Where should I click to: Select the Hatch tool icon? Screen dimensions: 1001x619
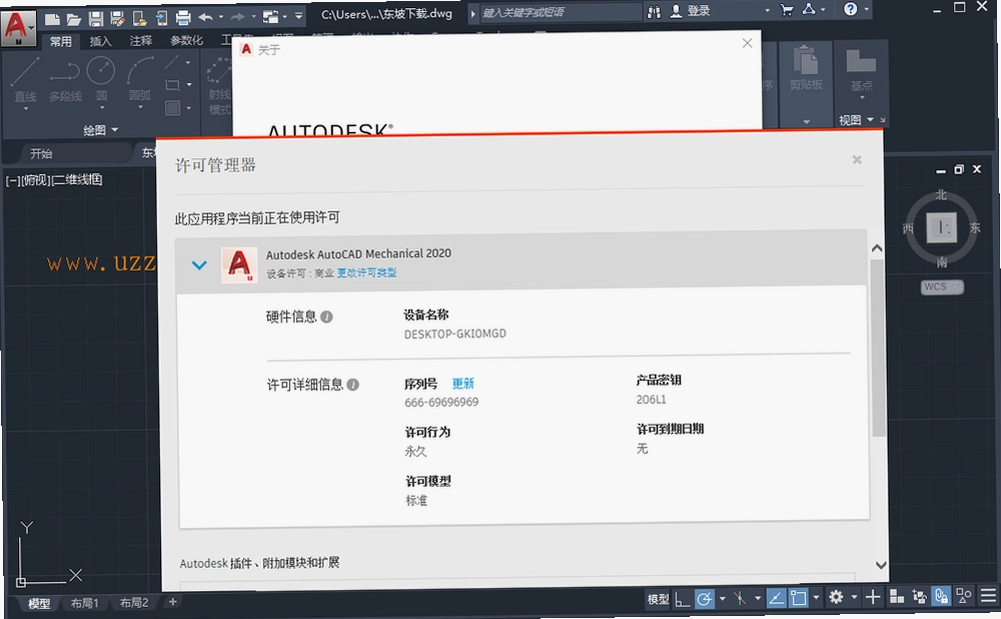(x=172, y=108)
